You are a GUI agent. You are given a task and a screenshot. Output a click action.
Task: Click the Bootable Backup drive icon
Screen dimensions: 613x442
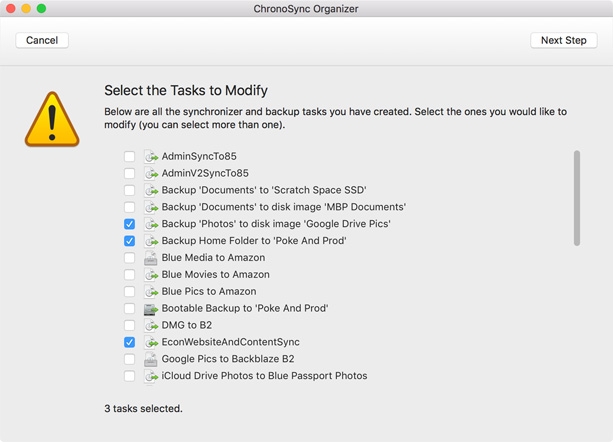pos(151,309)
